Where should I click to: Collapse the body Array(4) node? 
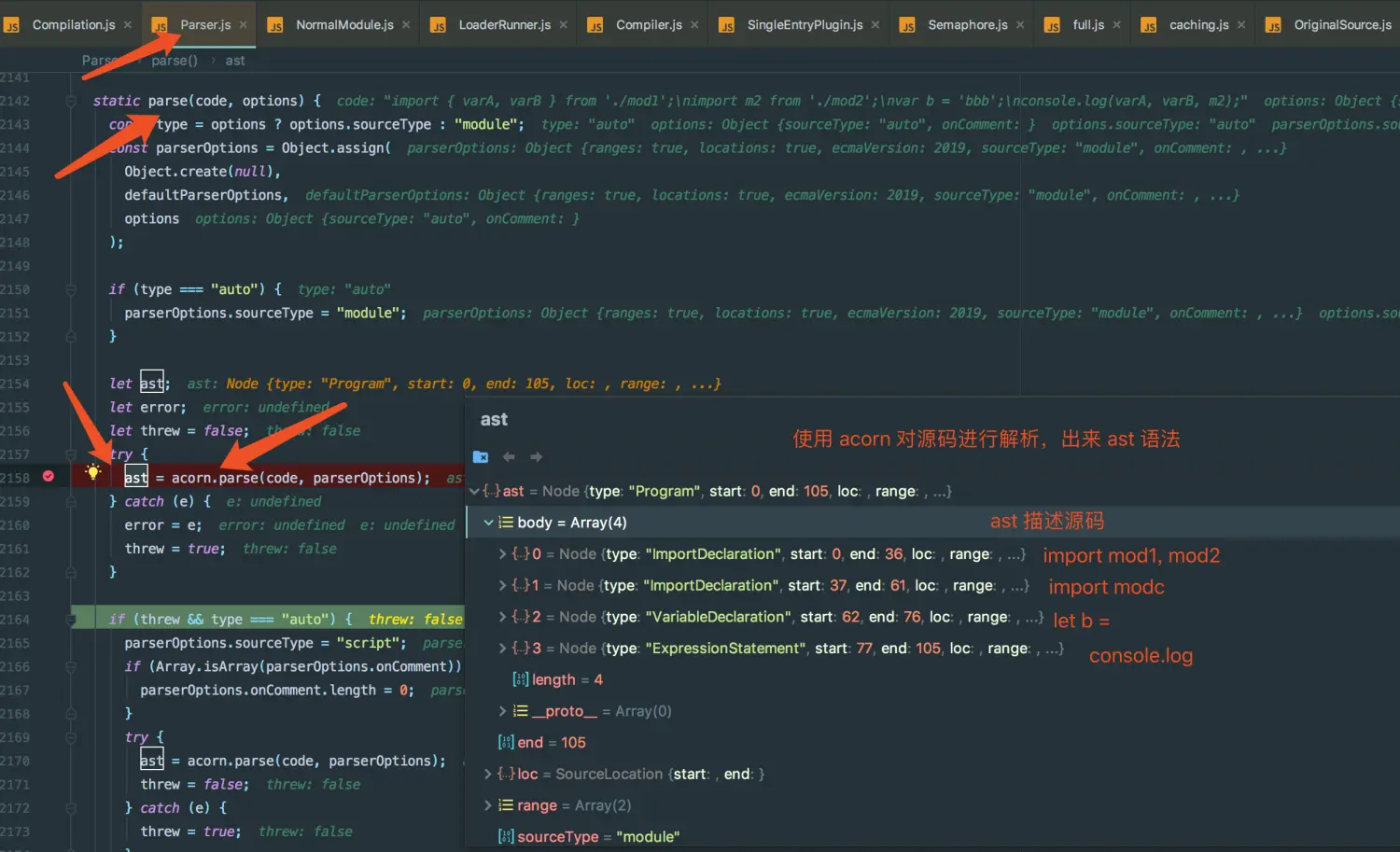[488, 523]
